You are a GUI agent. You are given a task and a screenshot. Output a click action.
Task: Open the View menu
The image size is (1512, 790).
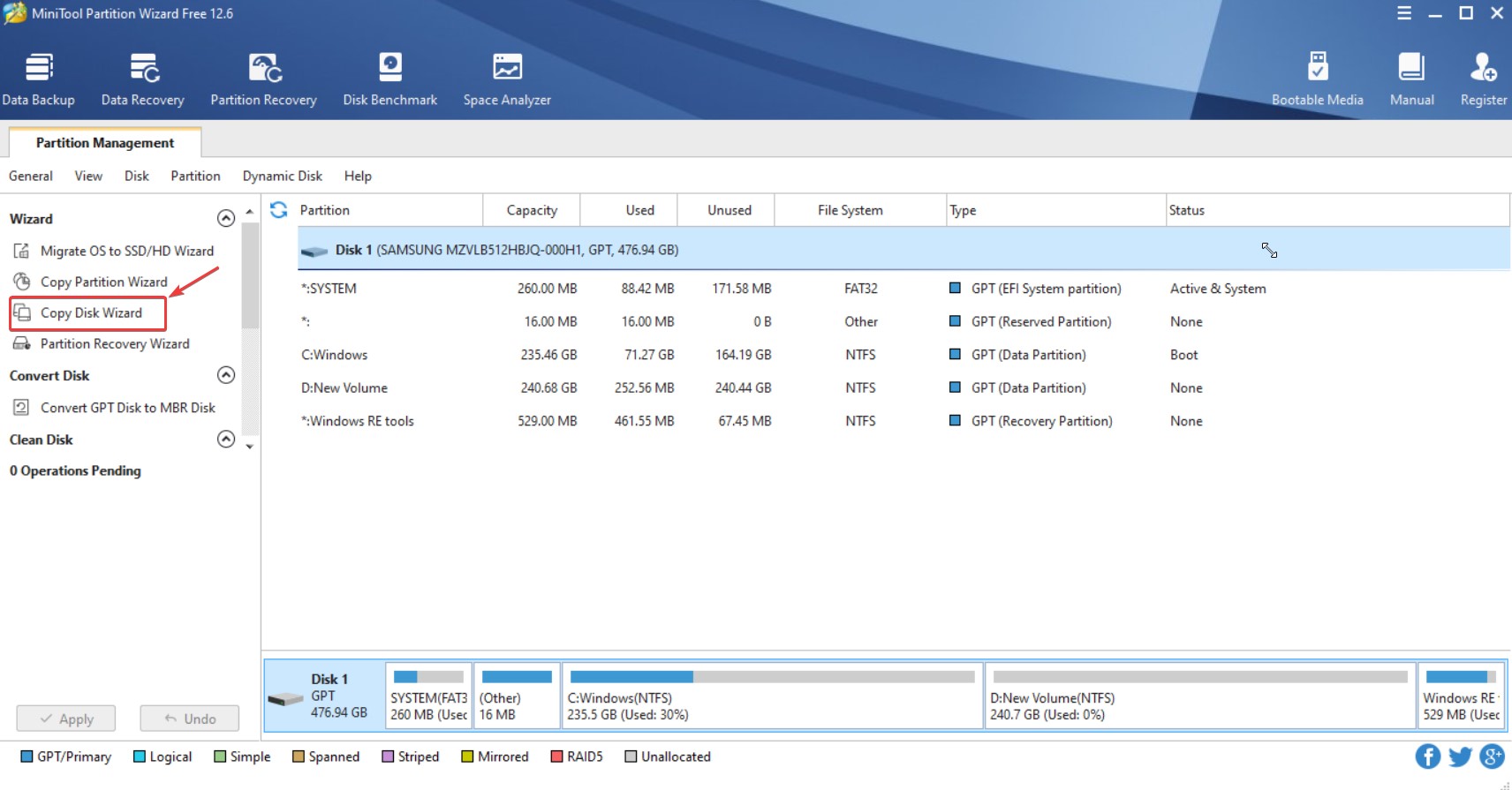88,176
